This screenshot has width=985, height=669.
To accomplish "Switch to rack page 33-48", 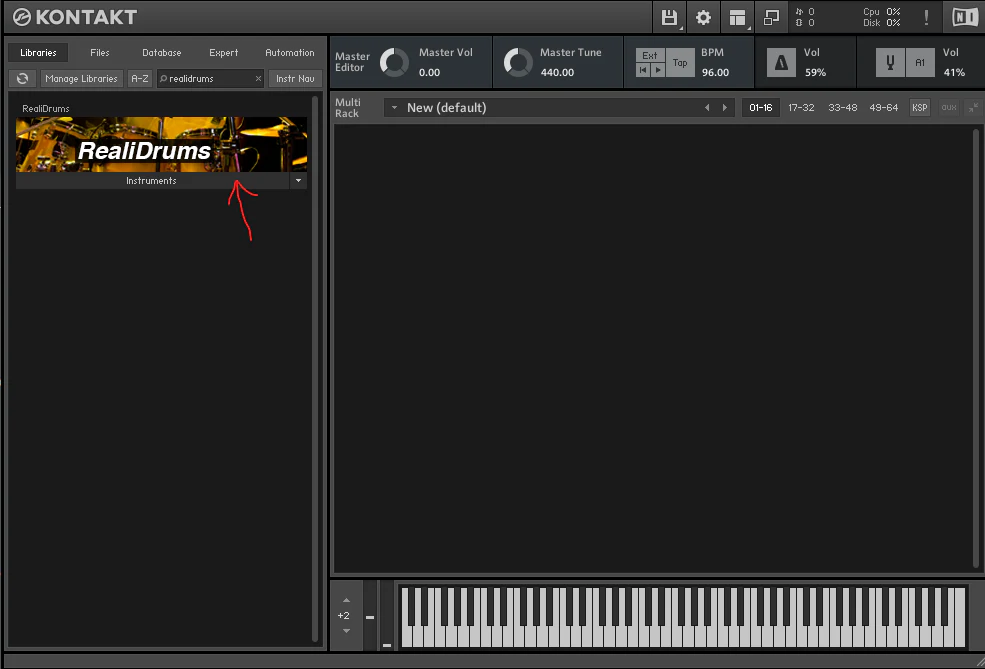I will tap(842, 107).
